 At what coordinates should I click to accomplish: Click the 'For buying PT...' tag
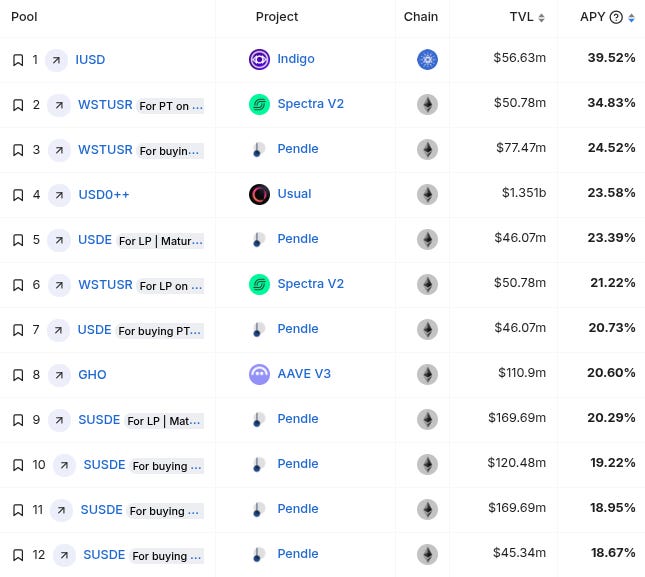(160, 331)
